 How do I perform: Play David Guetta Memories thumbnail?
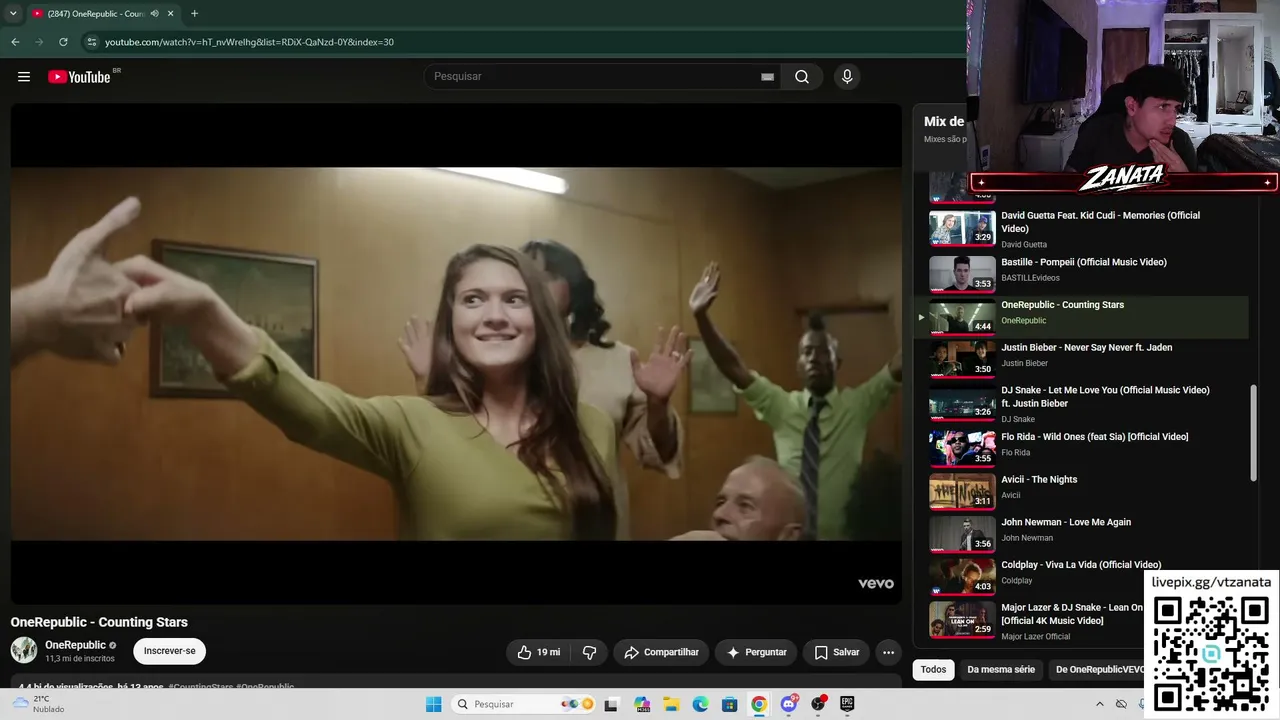(962, 228)
